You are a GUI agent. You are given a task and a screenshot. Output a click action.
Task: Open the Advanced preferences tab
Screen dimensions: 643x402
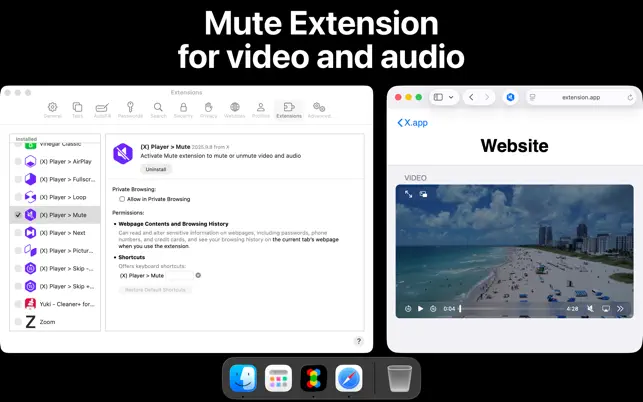tap(319, 110)
